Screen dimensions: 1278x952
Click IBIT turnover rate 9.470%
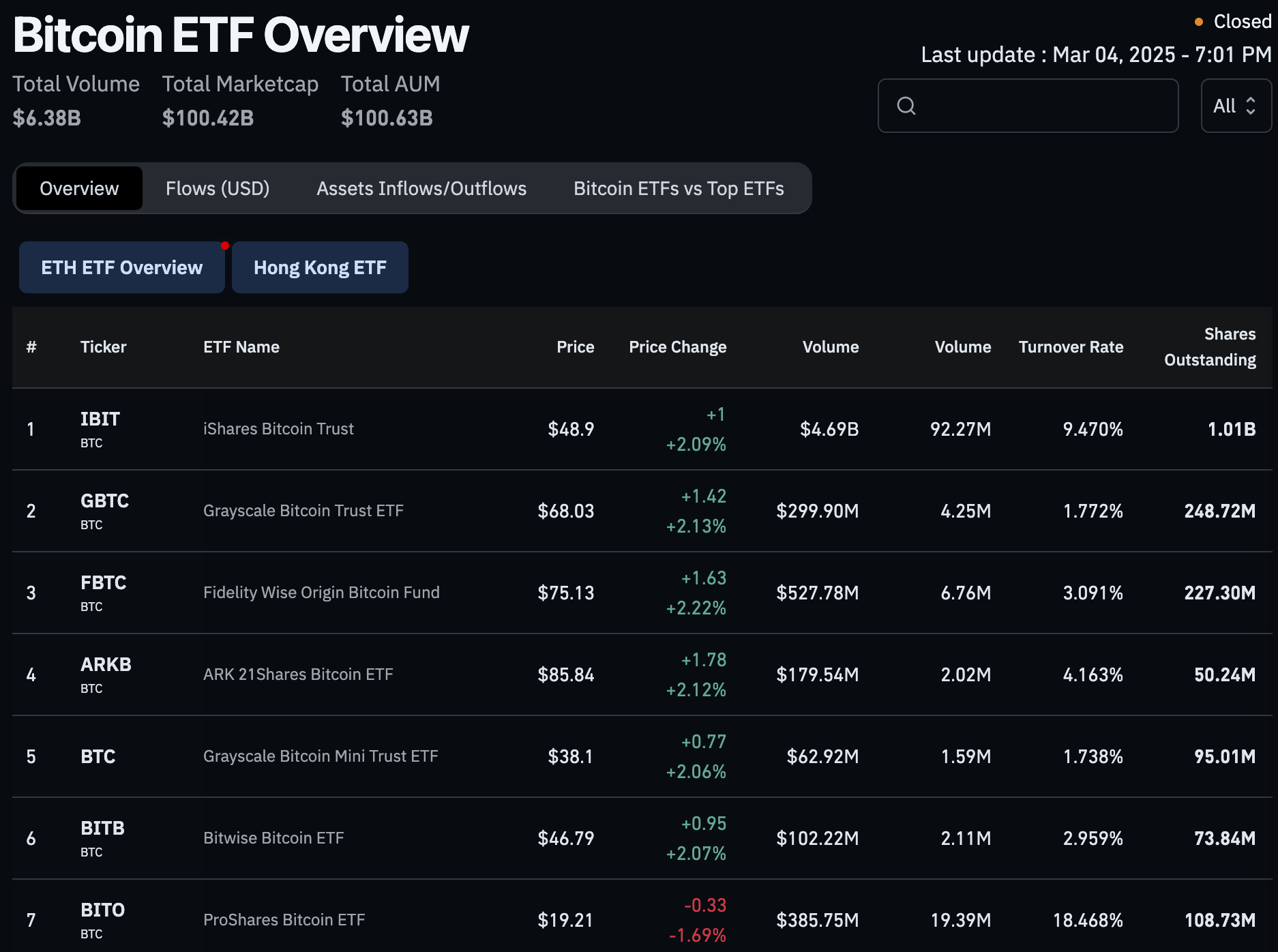coord(1093,429)
